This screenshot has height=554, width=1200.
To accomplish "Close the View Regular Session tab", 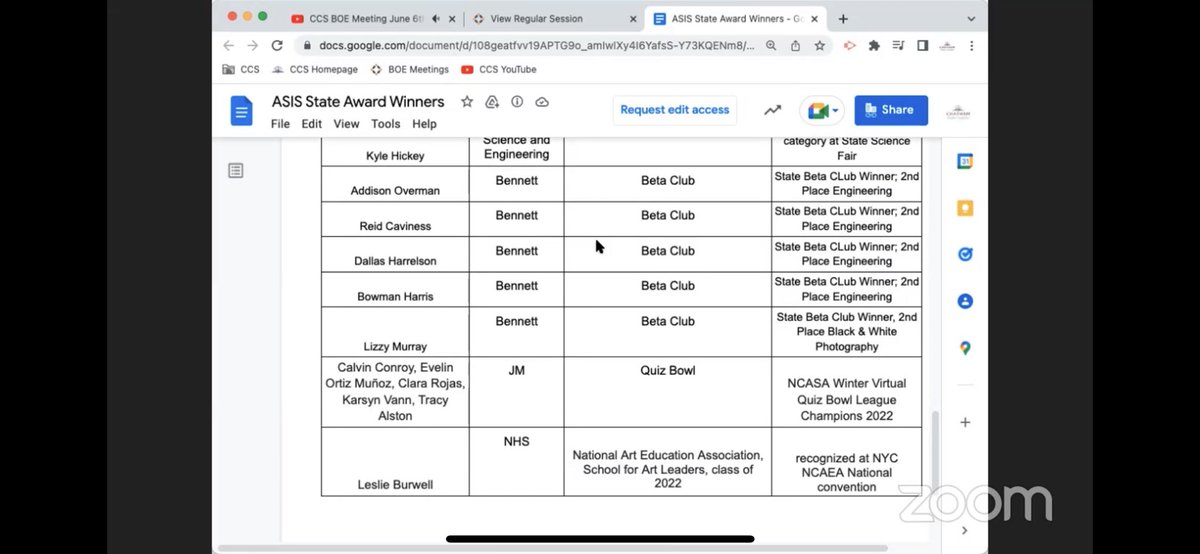I will tap(633, 18).
